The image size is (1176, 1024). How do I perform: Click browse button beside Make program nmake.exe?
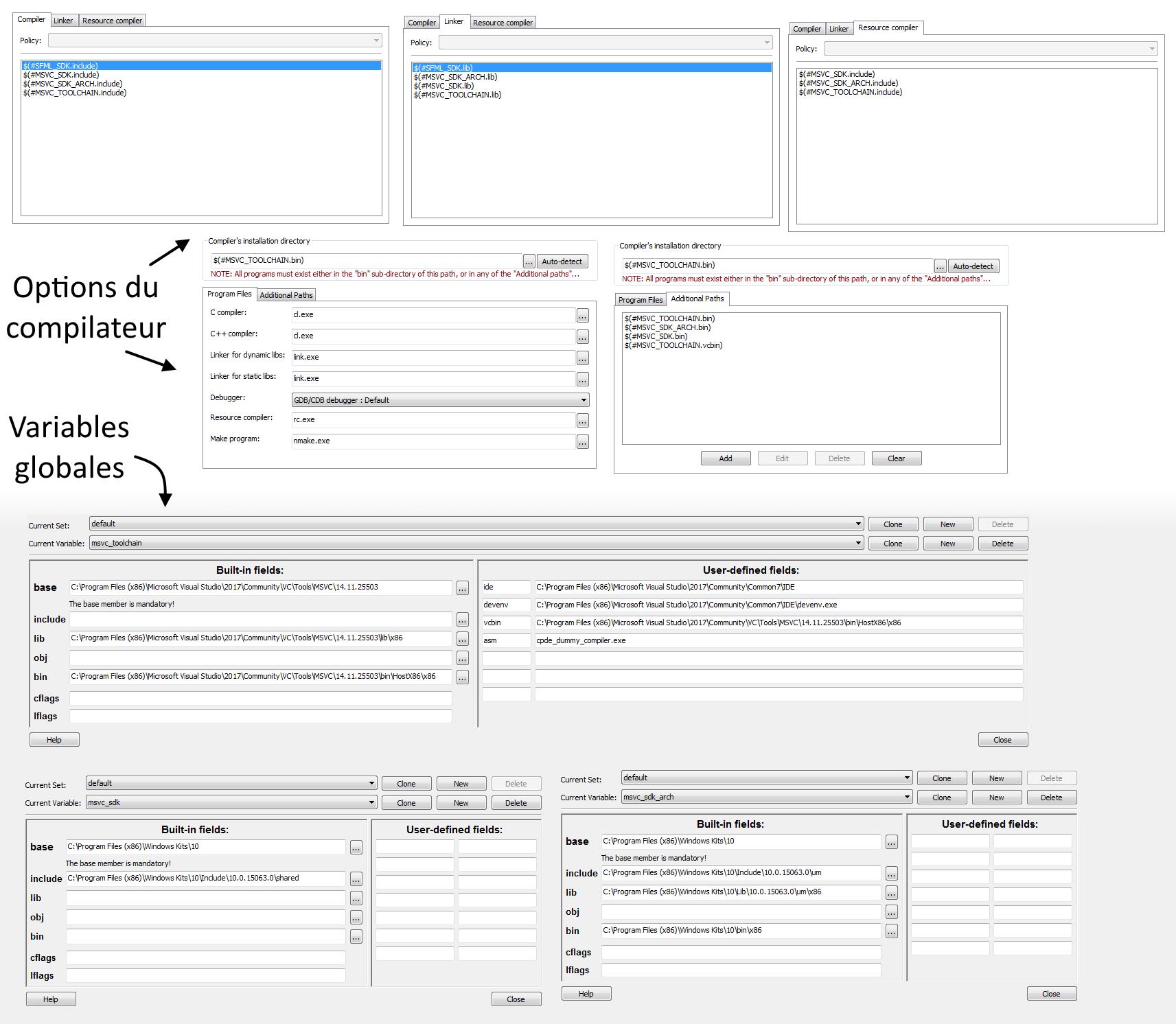[x=582, y=441]
